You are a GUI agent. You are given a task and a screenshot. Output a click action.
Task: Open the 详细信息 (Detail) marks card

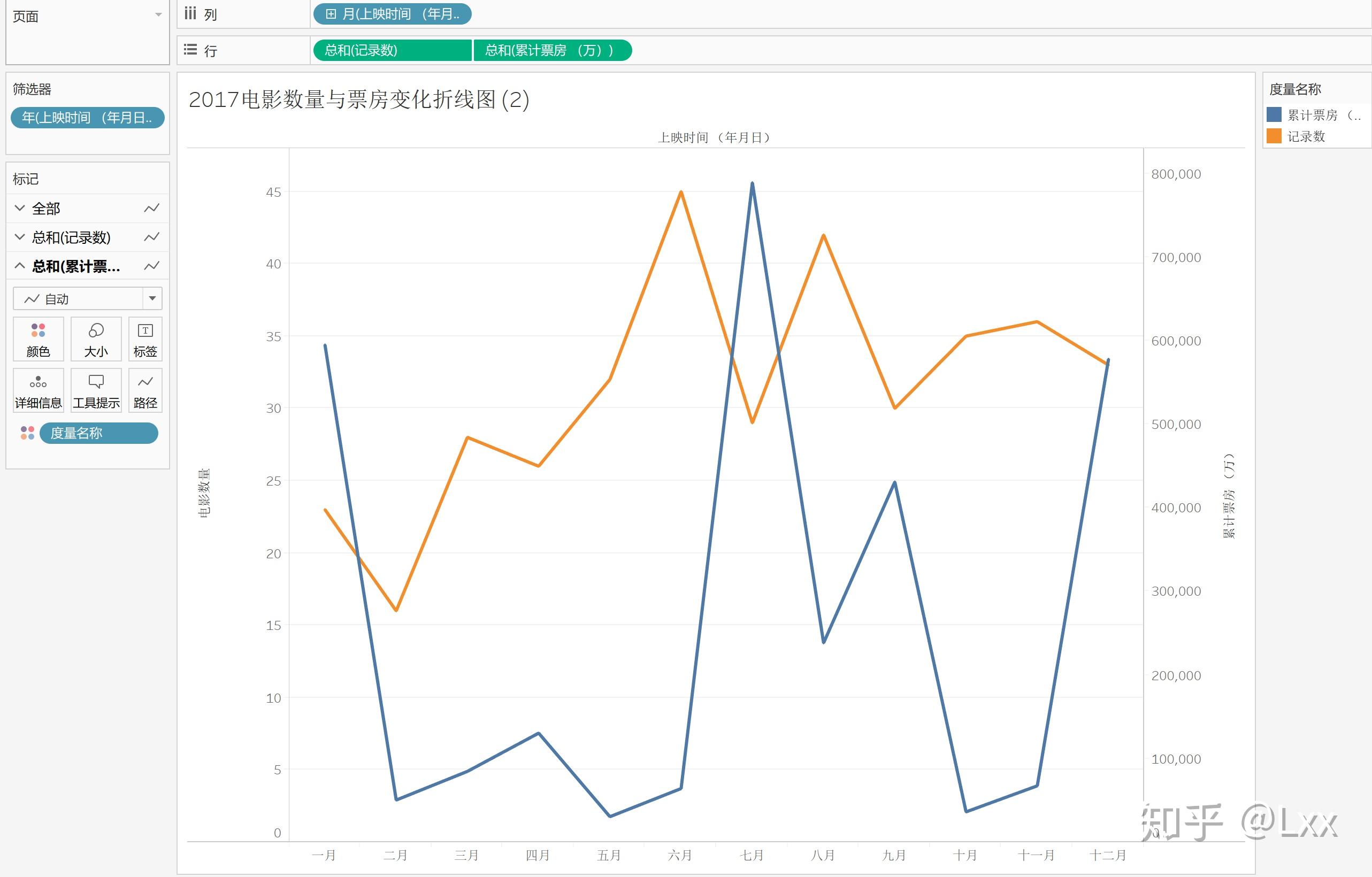click(x=38, y=390)
